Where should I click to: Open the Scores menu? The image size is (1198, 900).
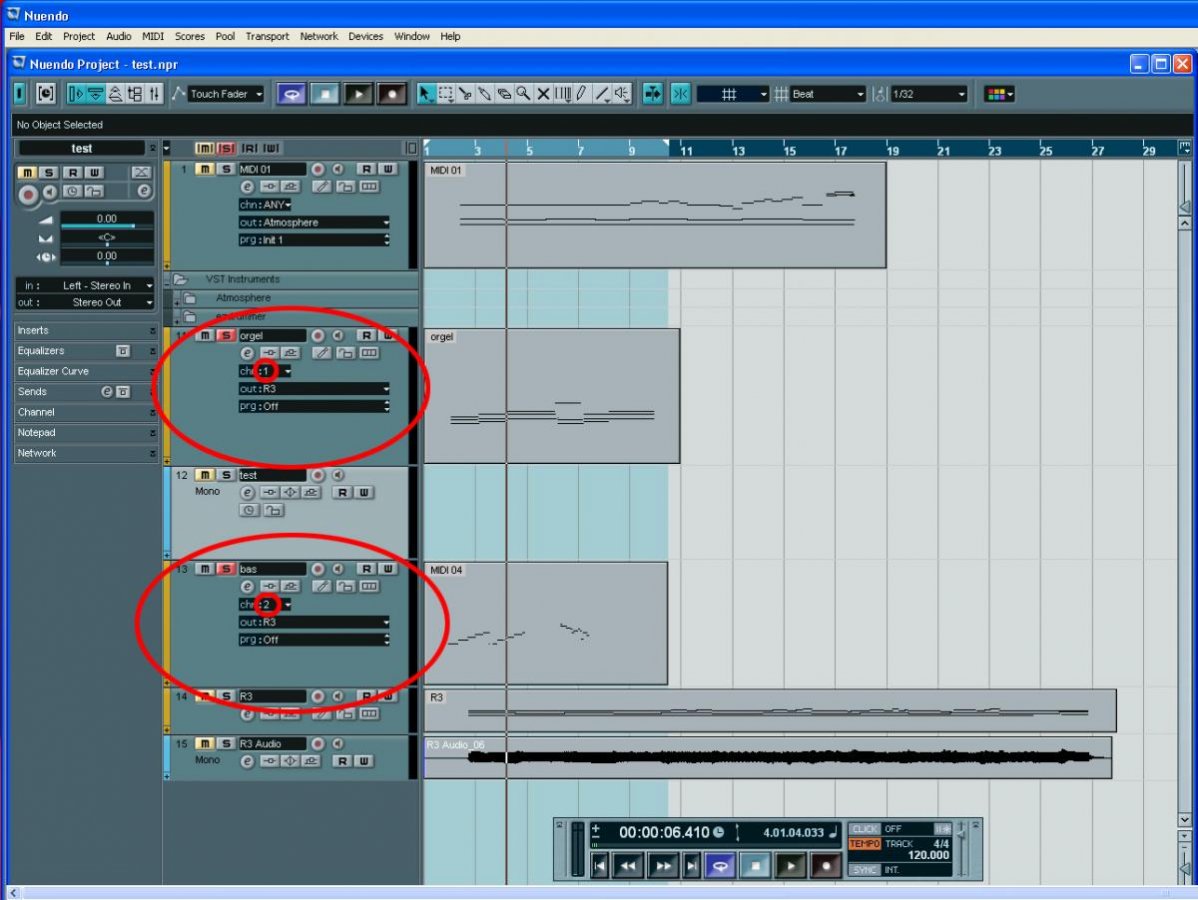tap(189, 36)
